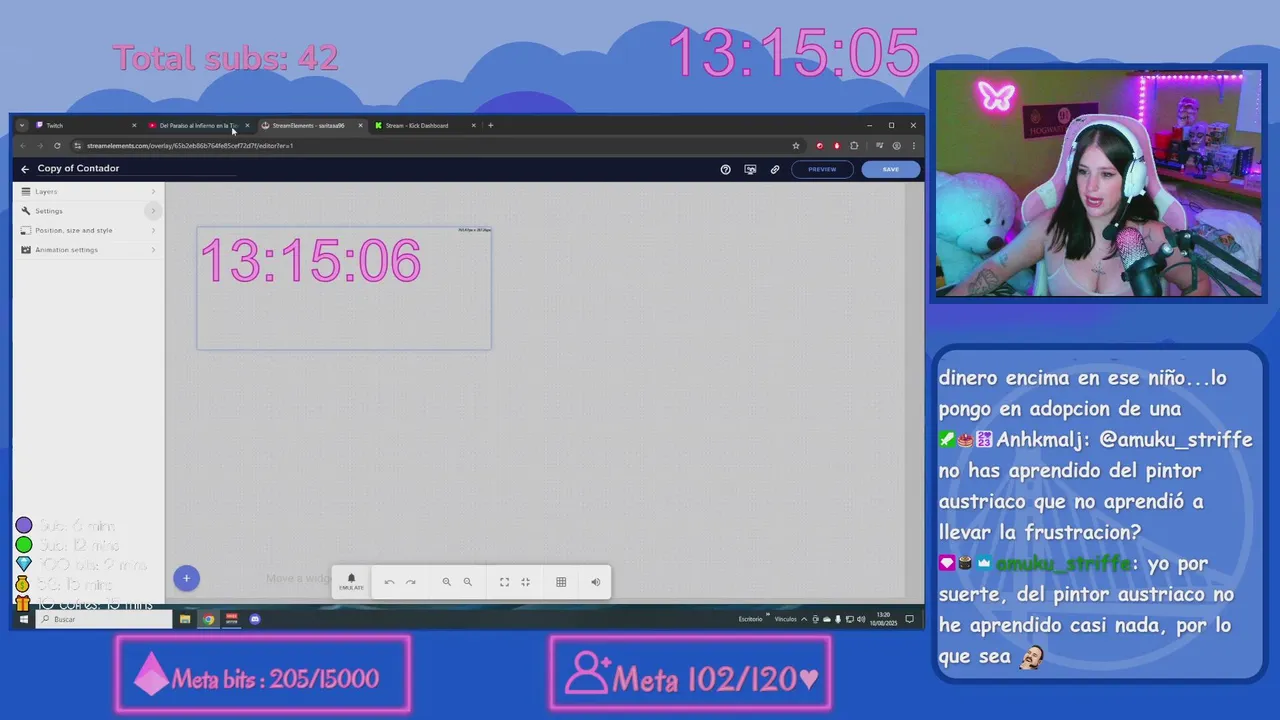Close the Kick Dashboard tab
The height and width of the screenshot is (720, 1280).
pyautogui.click(x=474, y=125)
